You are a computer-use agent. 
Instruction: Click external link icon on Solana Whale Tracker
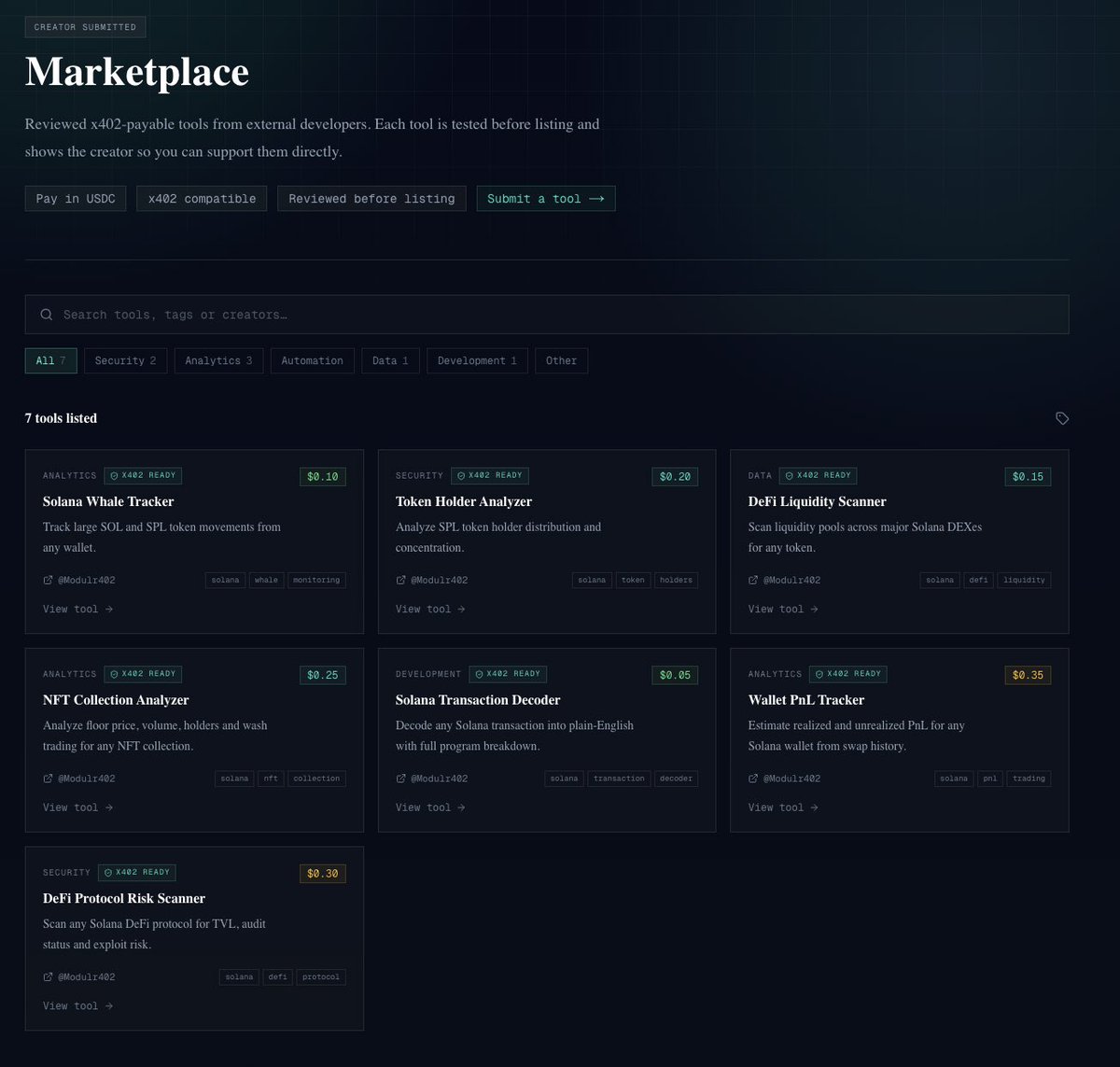(x=48, y=580)
